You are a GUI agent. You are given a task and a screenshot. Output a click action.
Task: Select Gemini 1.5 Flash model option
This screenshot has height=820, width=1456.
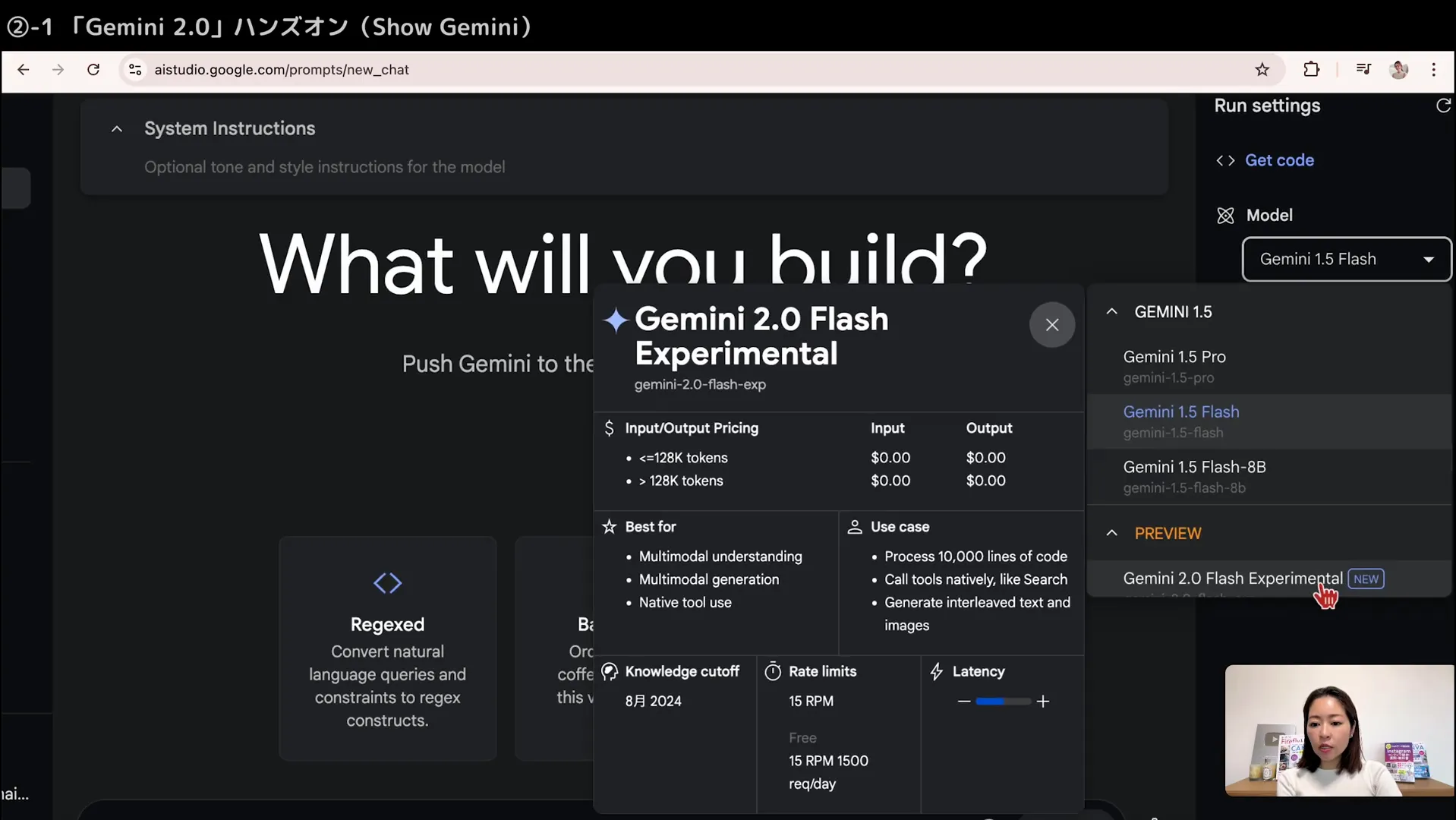click(x=1269, y=421)
